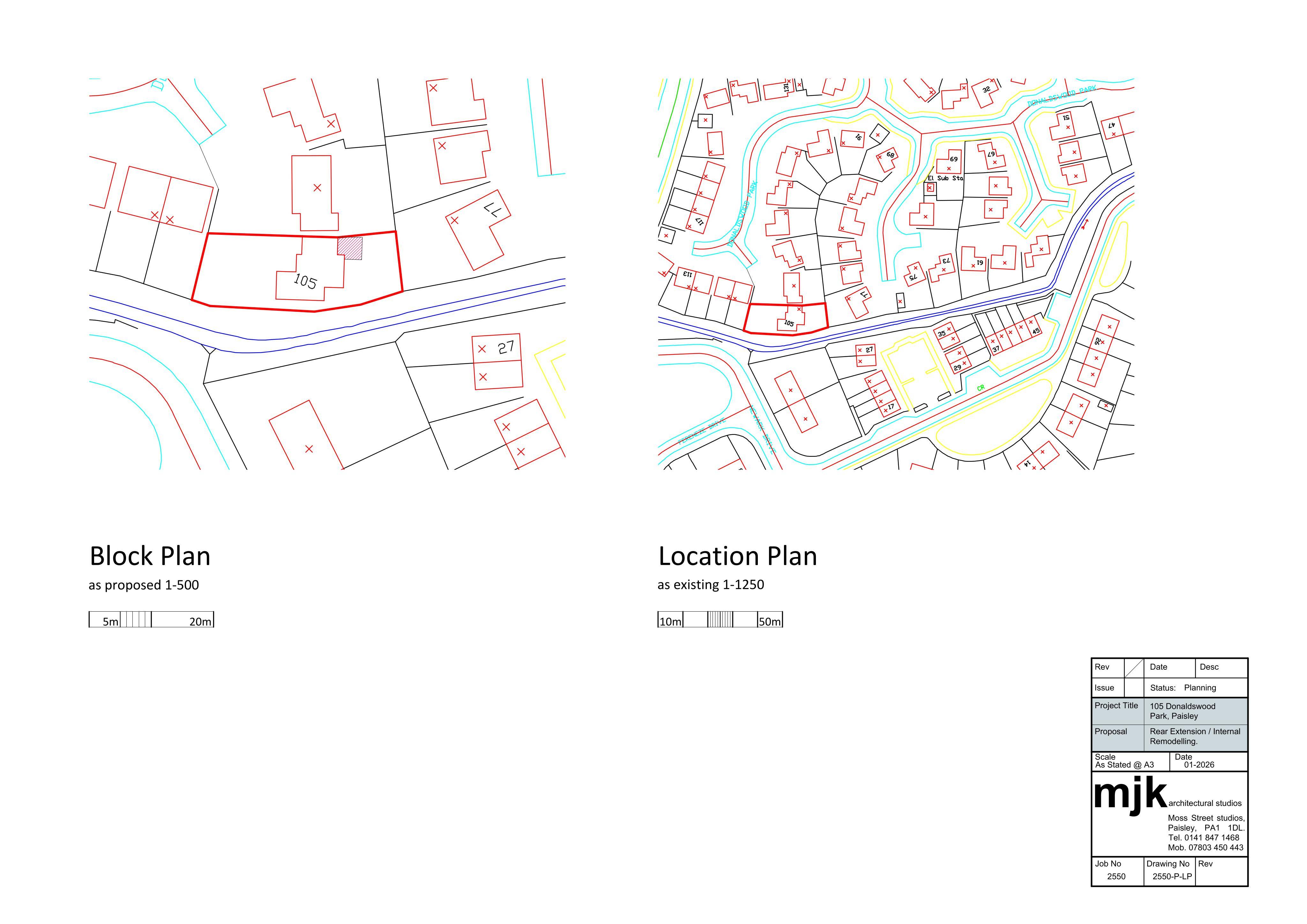Click house number "105" in the Block Plan
1307x924 pixels.
305,281
